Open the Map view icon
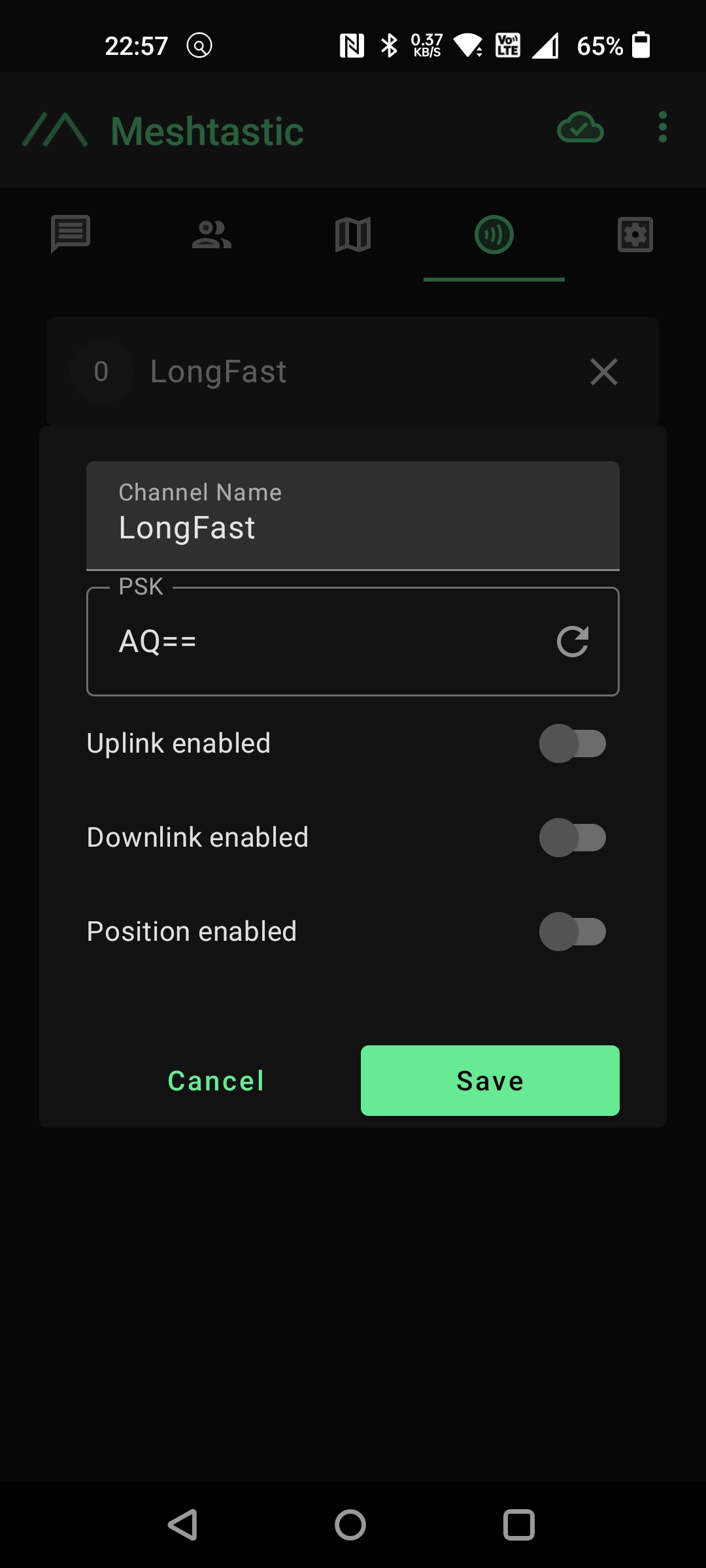706x1568 pixels. coord(353,235)
